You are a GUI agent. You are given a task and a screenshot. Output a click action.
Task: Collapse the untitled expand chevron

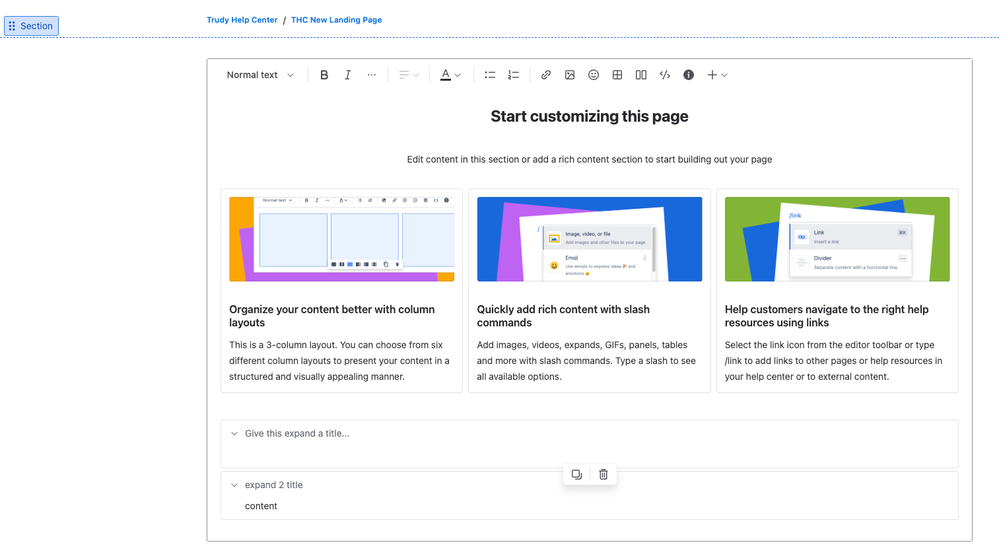click(234, 434)
